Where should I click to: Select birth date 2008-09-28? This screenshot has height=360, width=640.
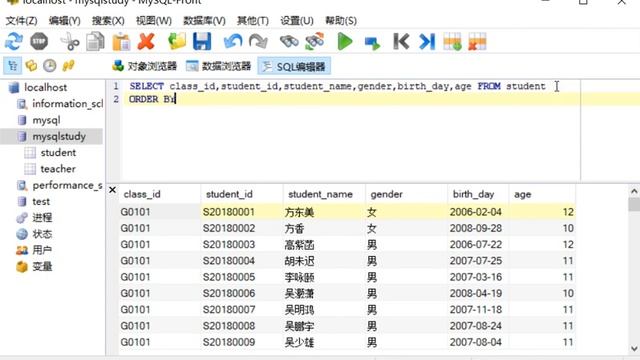point(478,228)
